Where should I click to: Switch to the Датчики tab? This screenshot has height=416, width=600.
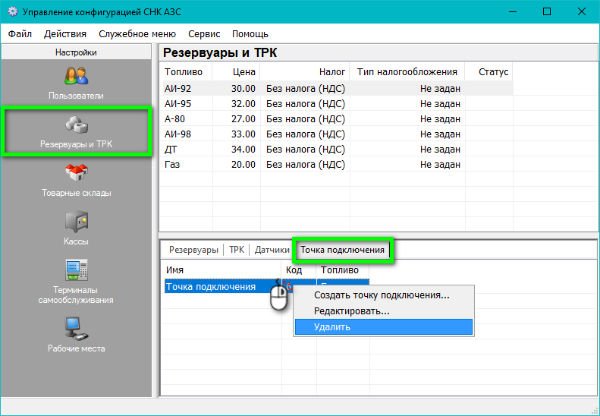pos(271,250)
